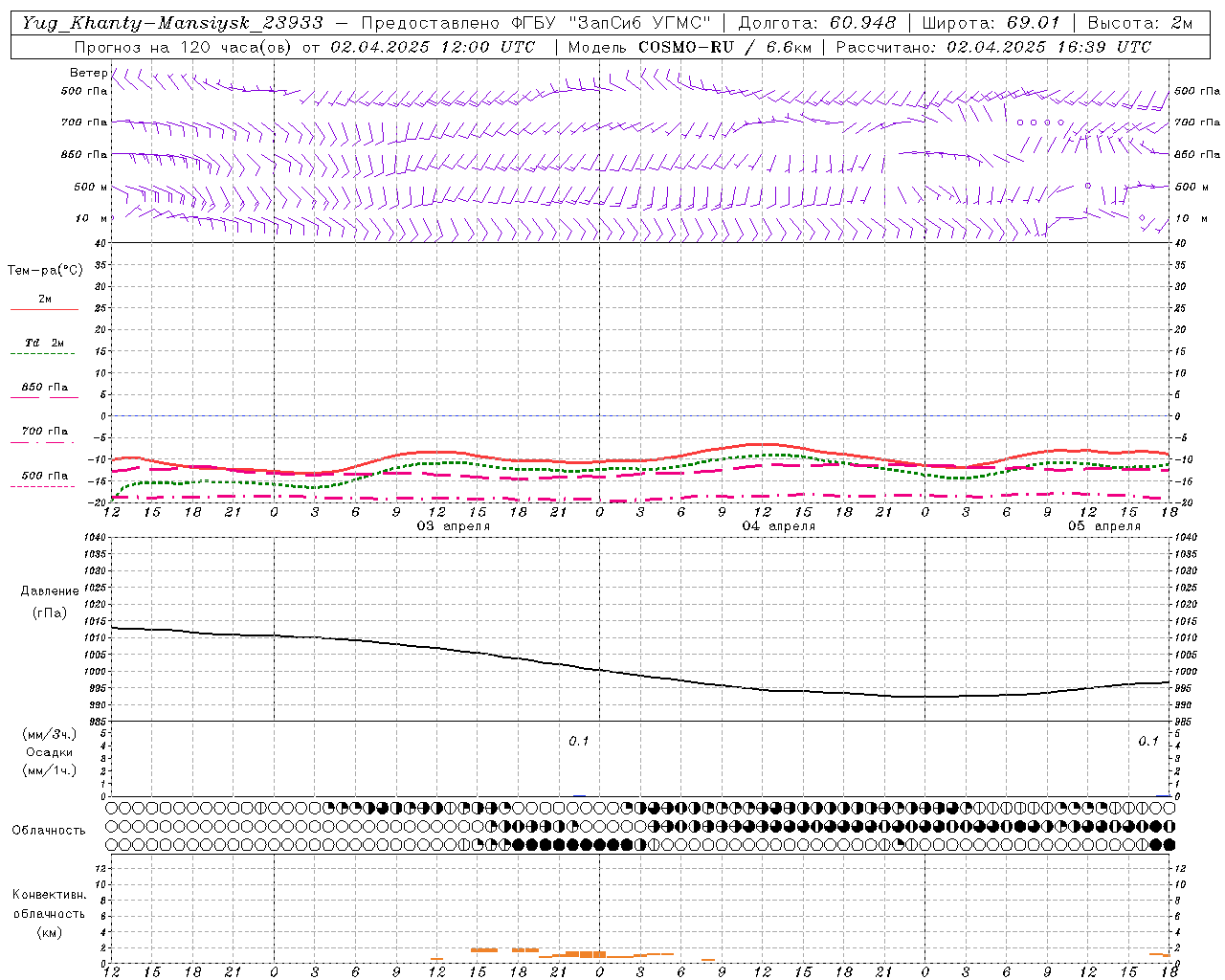Click the Облачность panel label
The height and width of the screenshot is (980, 1225).
[49, 831]
